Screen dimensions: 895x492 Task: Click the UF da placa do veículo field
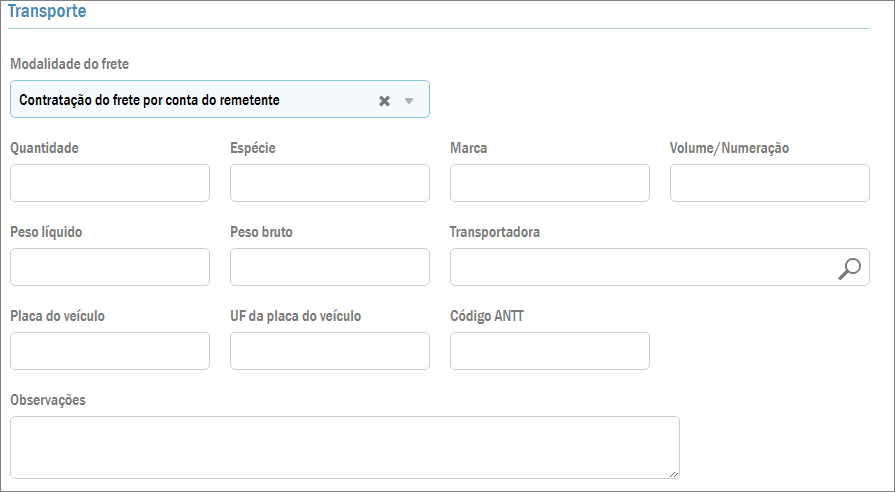tap(330, 351)
